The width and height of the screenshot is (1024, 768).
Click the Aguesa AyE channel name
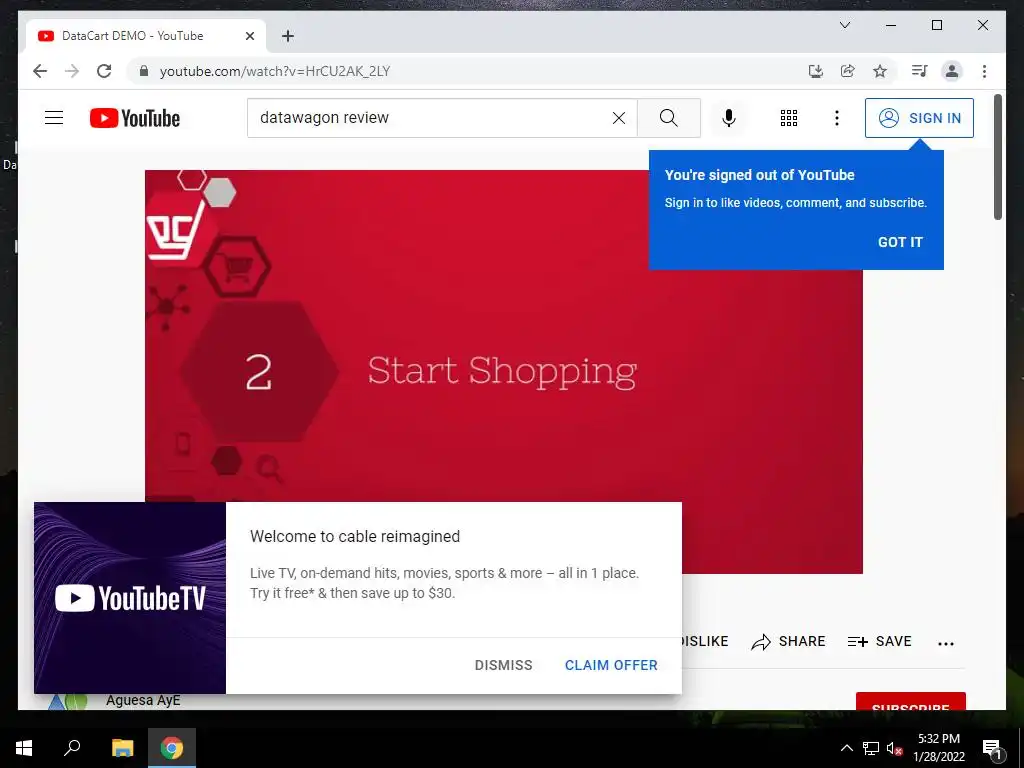143,700
